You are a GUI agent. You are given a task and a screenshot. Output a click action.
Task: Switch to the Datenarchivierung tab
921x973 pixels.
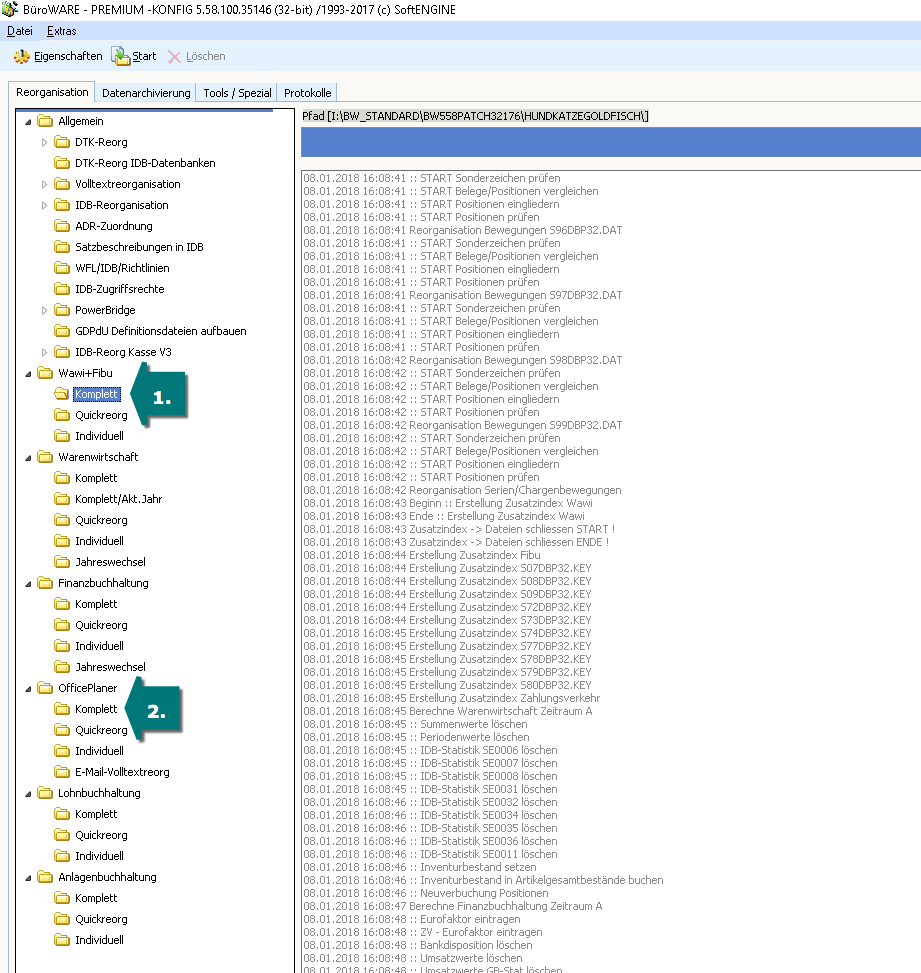(146, 93)
